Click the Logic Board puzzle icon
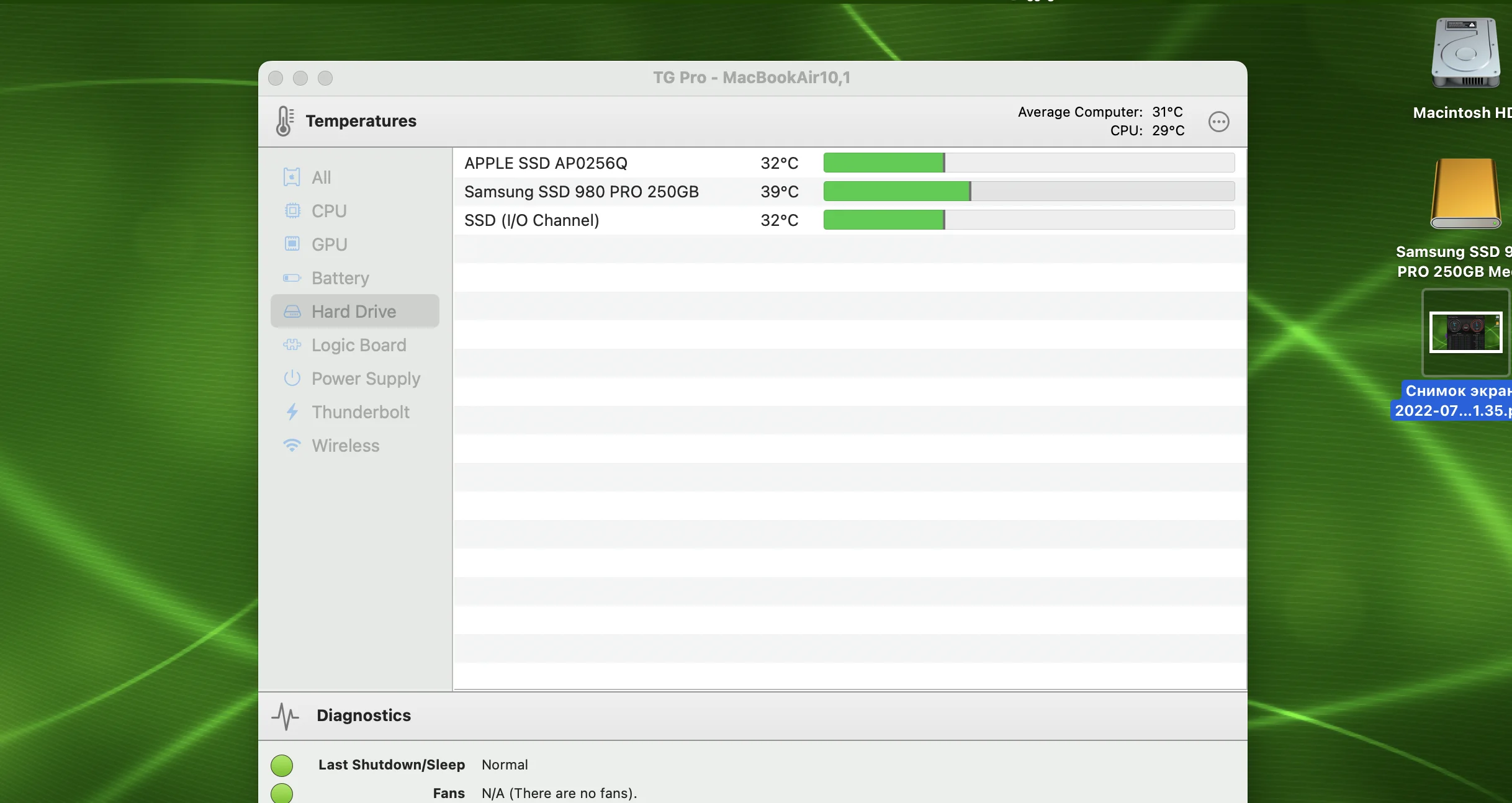This screenshot has height=803, width=1512. [x=292, y=345]
